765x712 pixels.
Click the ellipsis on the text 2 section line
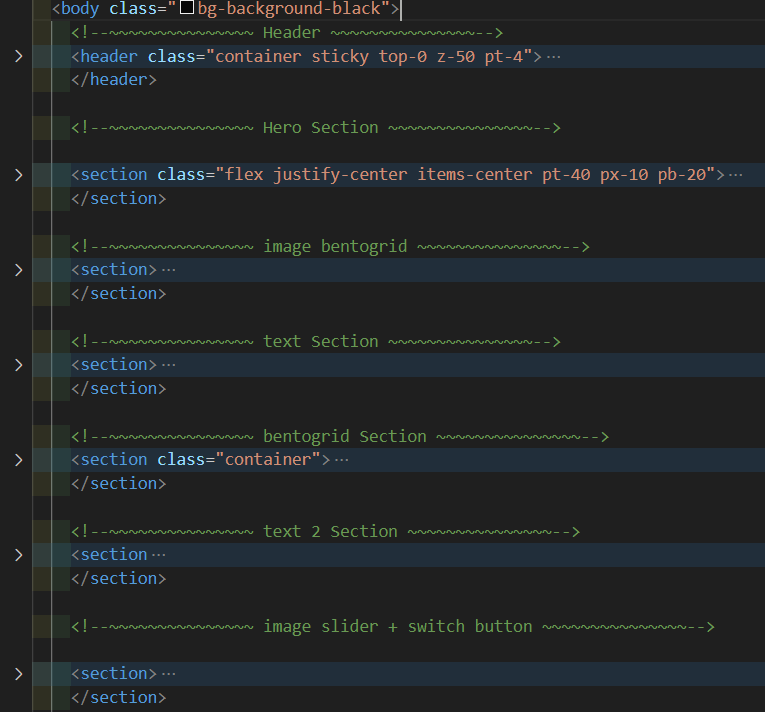tap(158, 555)
